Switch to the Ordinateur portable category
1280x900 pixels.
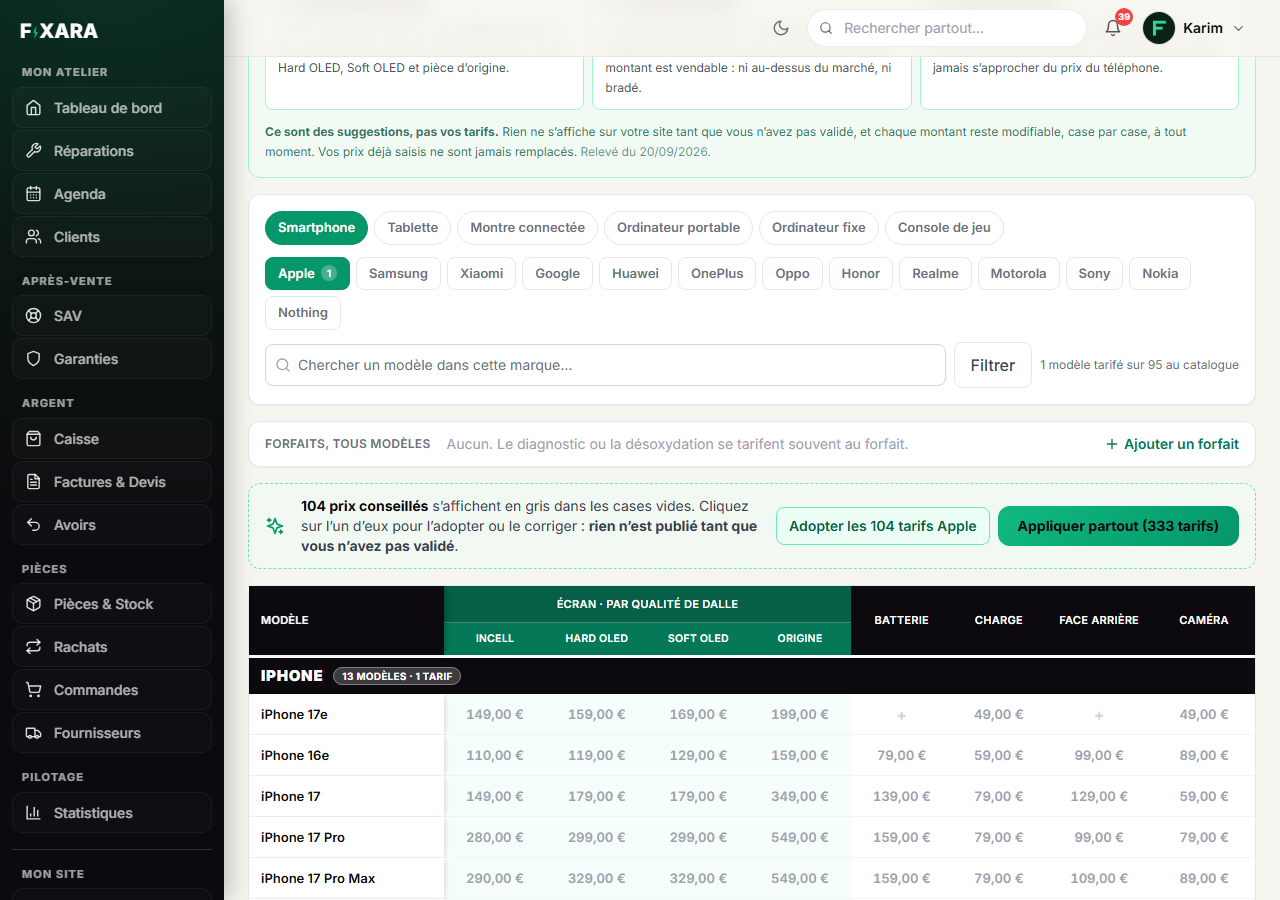(678, 228)
